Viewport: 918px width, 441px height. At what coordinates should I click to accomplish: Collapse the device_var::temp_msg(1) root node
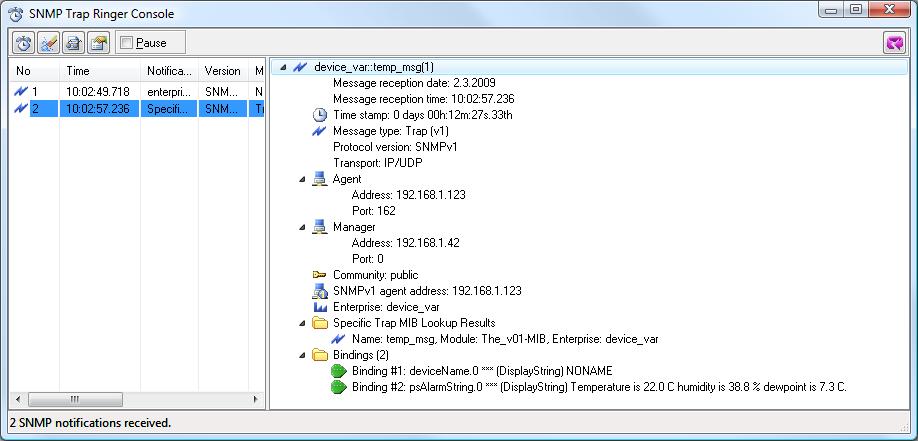283,68
